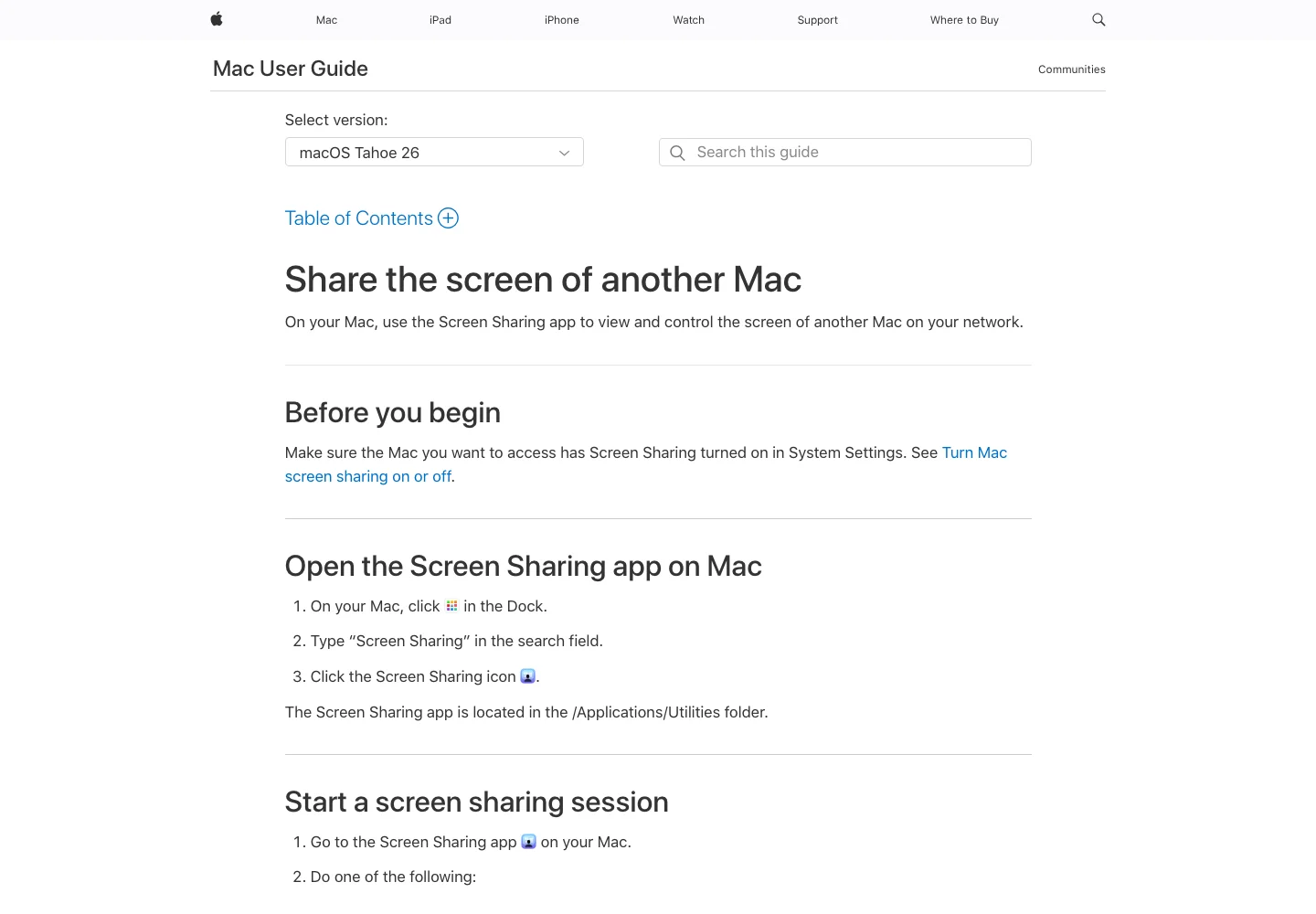Open the iPhone menu item
1316x914 pixels.
pos(562,20)
